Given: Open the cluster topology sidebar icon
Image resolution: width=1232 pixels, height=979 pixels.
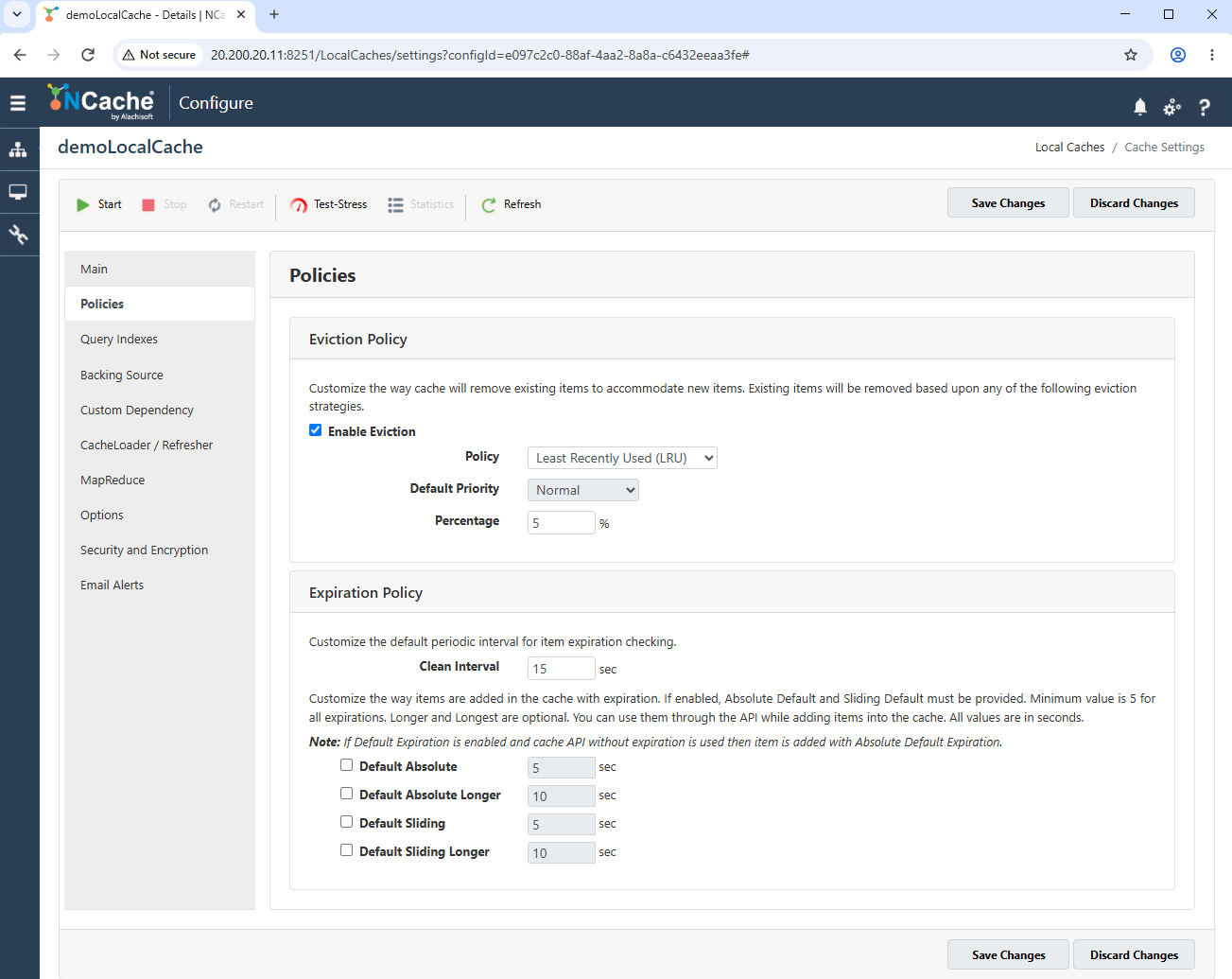Looking at the screenshot, I should (x=18, y=149).
